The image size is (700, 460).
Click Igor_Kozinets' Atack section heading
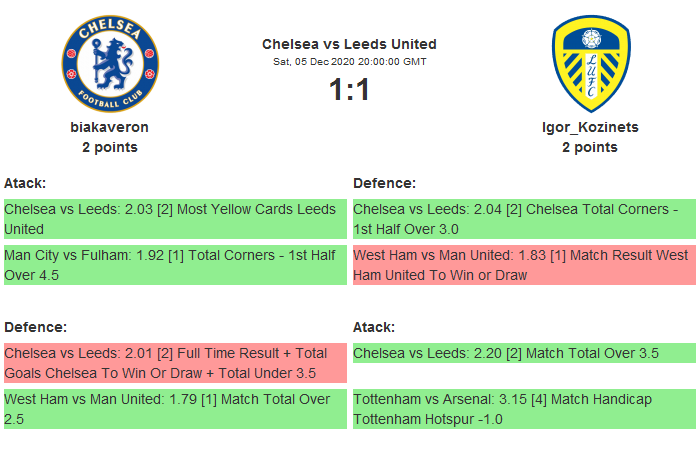pyautogui.click(x=374, y=327)
